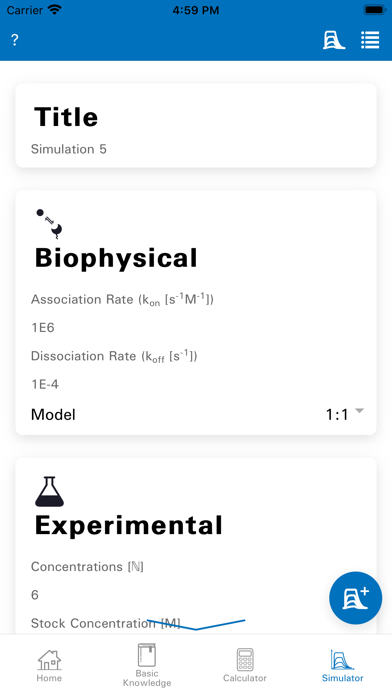392x696 pixels.
Task: Expand the Model dropdown arrow
Action: pos(360,411)
